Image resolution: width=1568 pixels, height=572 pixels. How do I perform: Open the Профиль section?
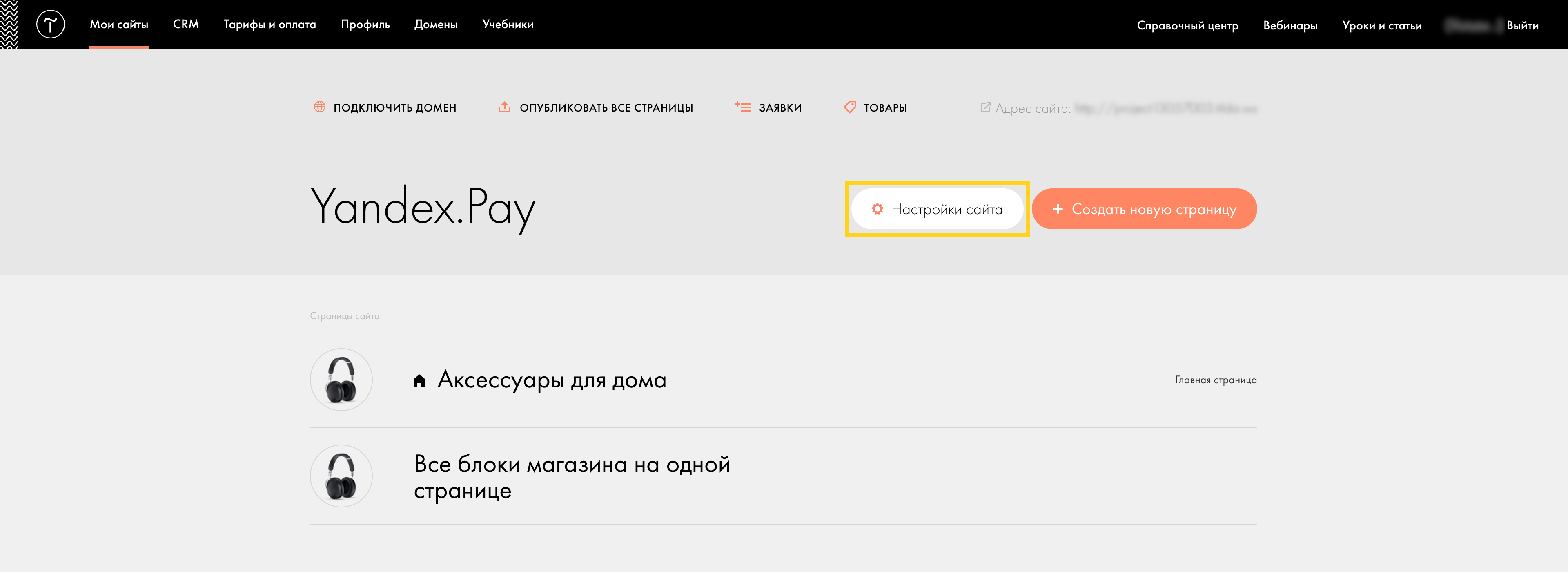[365, 25]
